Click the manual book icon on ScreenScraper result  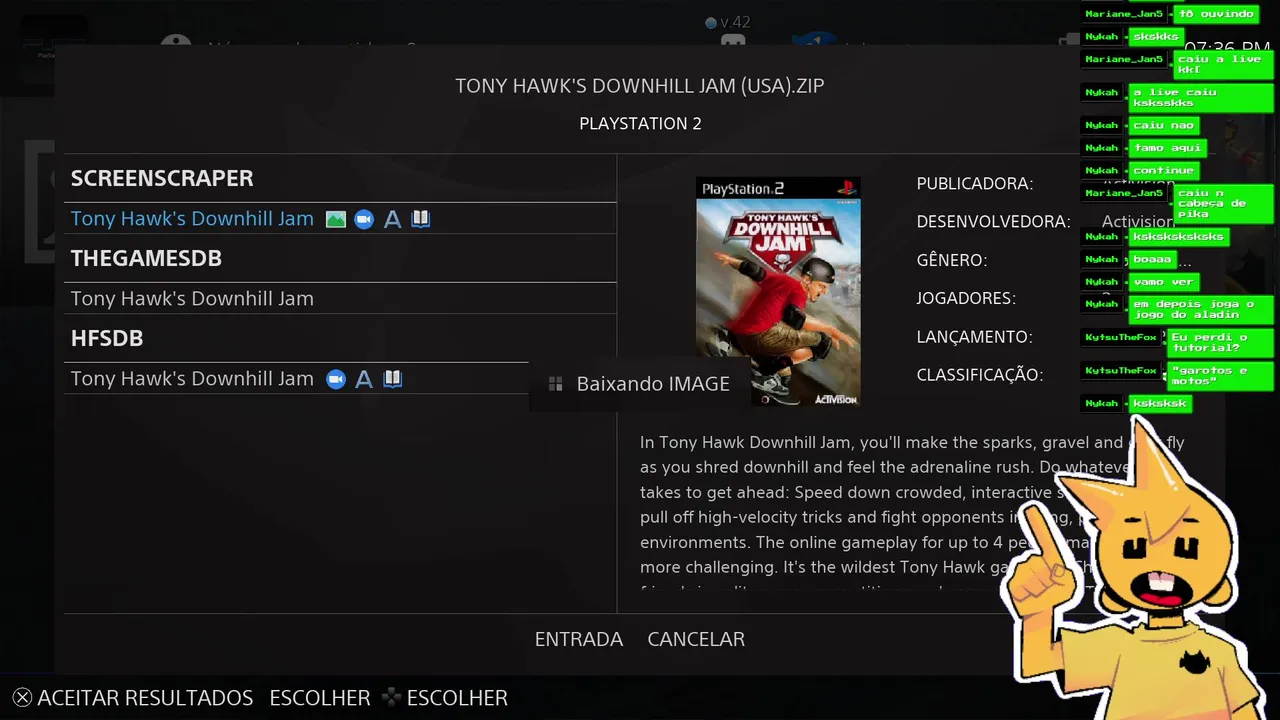tap(421, 219)
